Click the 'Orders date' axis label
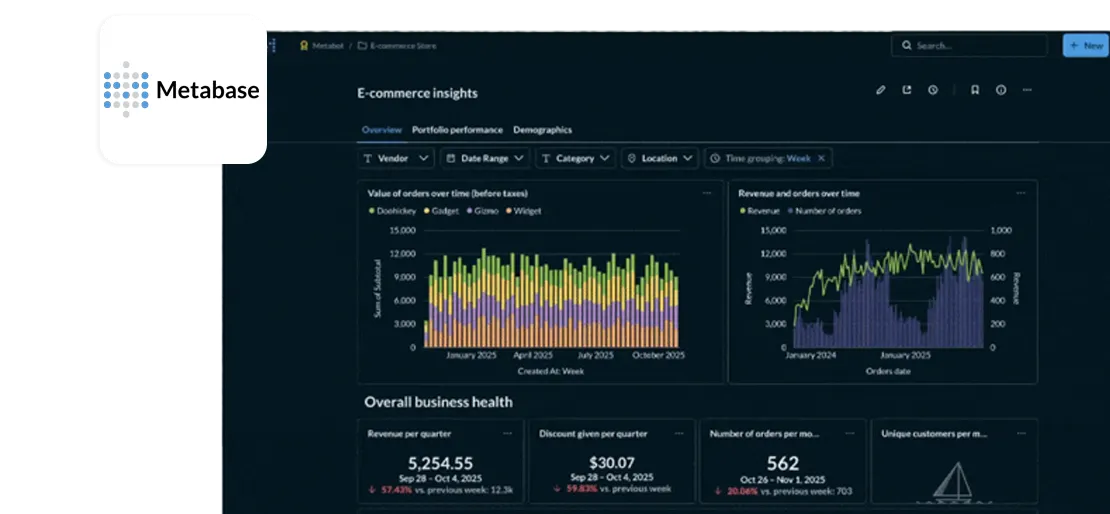The width and height of the screenshot is (1110, 514). click(x=888, y=371)
